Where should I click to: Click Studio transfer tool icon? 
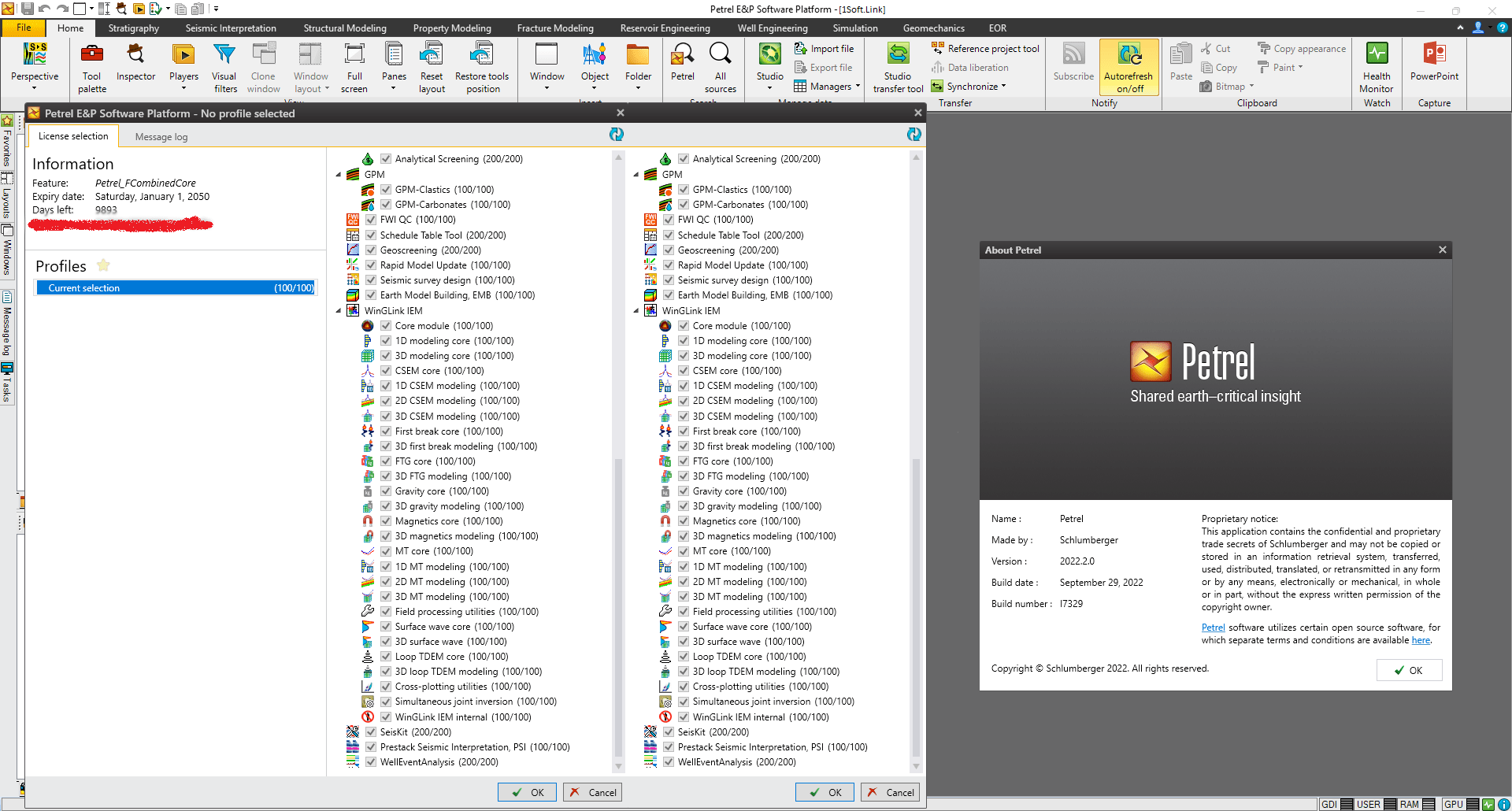click(x=898, y=68)
